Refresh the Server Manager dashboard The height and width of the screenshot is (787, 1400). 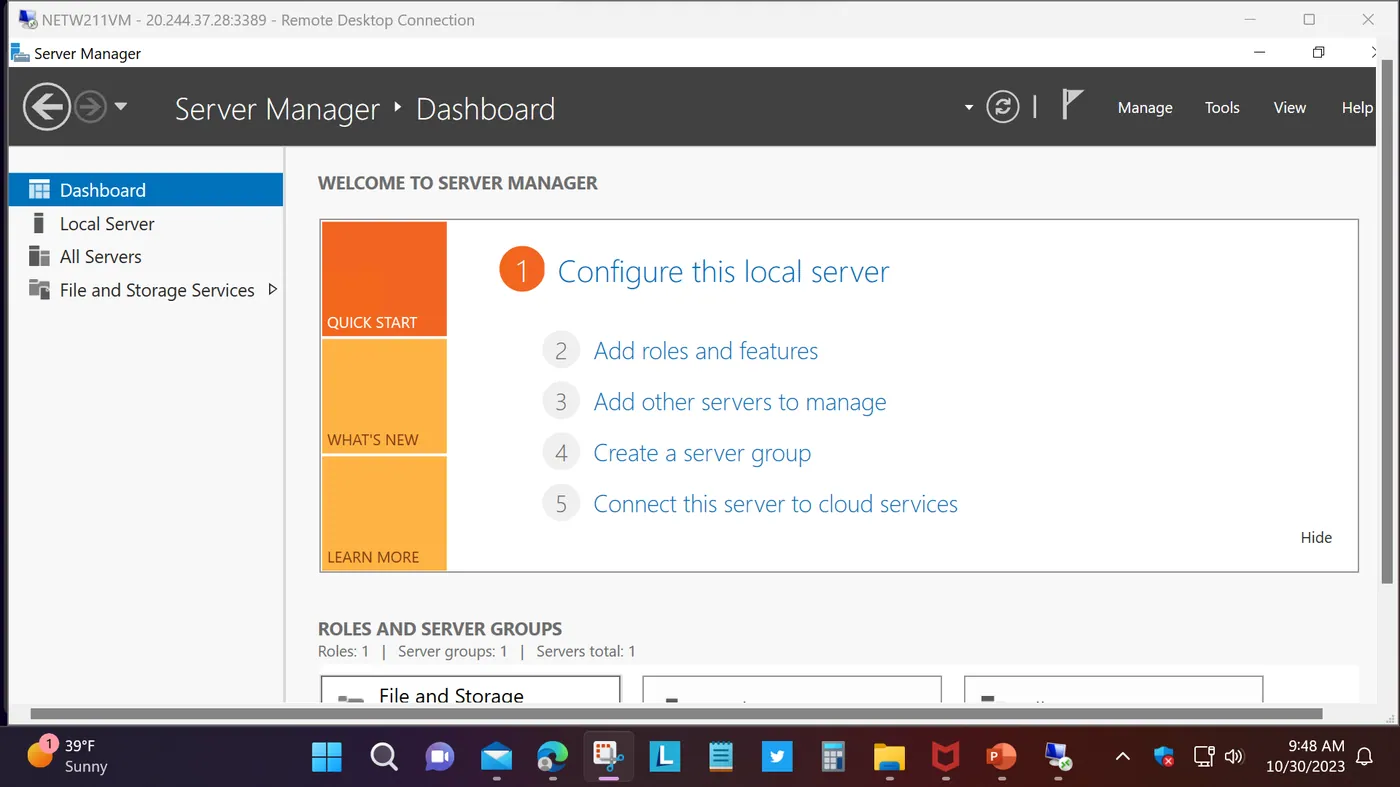[1002, 106]
